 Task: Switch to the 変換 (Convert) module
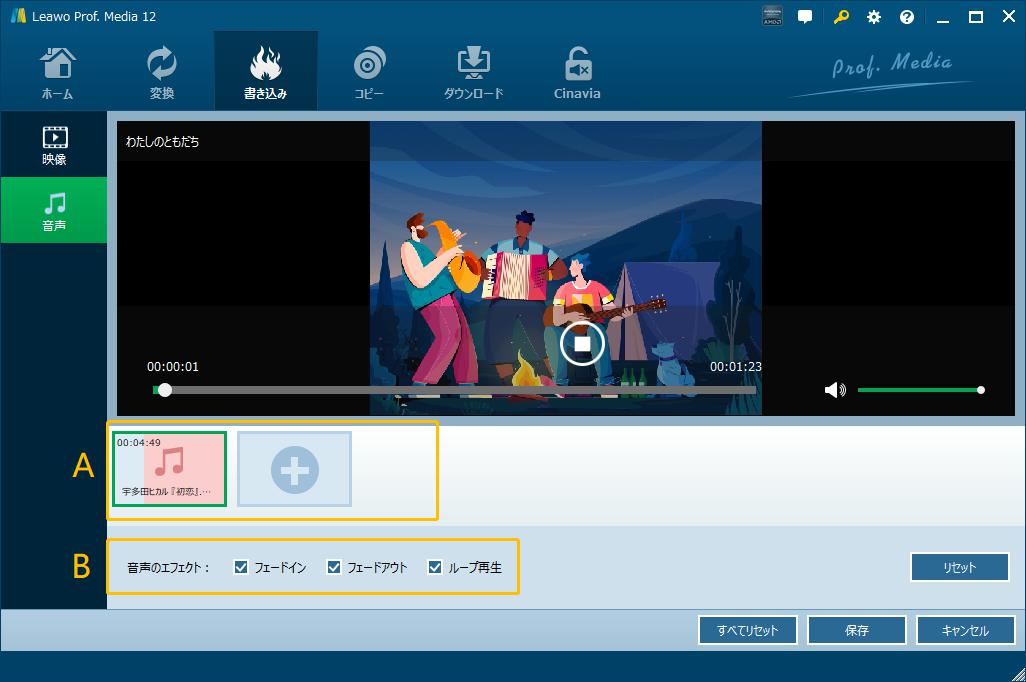coord(162,72)
